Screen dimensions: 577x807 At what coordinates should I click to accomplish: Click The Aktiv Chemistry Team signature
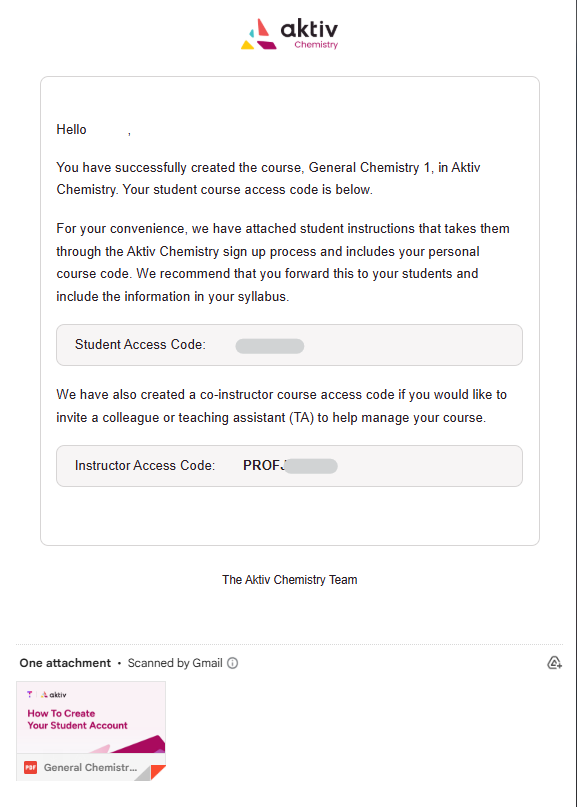click(289, 580)
